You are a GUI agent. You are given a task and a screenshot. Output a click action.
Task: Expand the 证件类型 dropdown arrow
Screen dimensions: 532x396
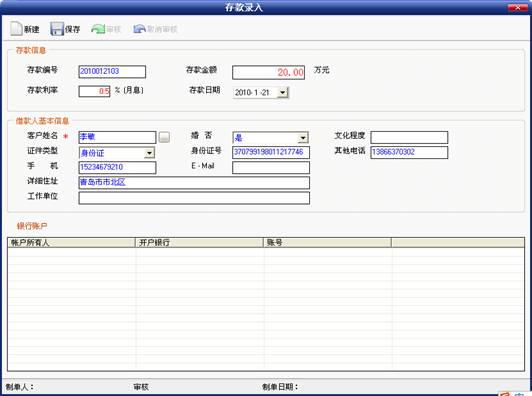coord(149,153)
